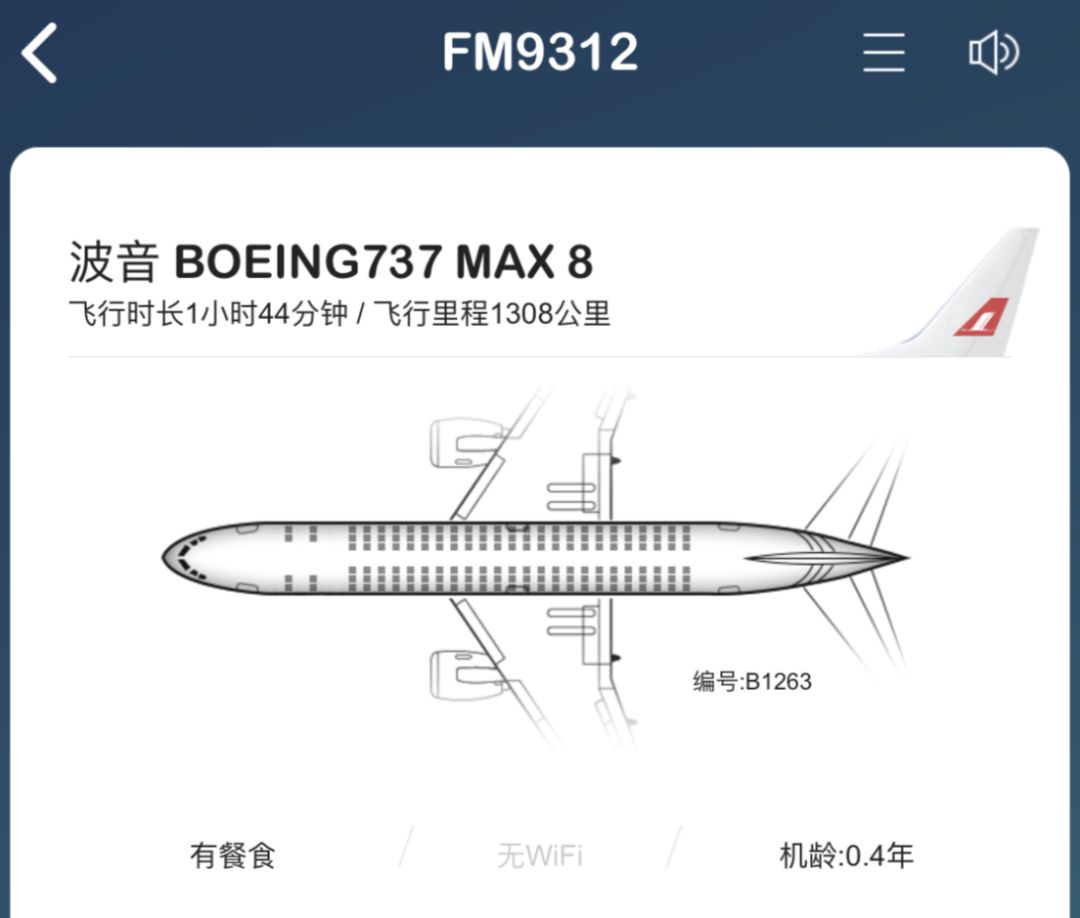Tap the Shanghai Airlines tail logo
Screen dimensions: 1080x918
[x=981, y=317]
